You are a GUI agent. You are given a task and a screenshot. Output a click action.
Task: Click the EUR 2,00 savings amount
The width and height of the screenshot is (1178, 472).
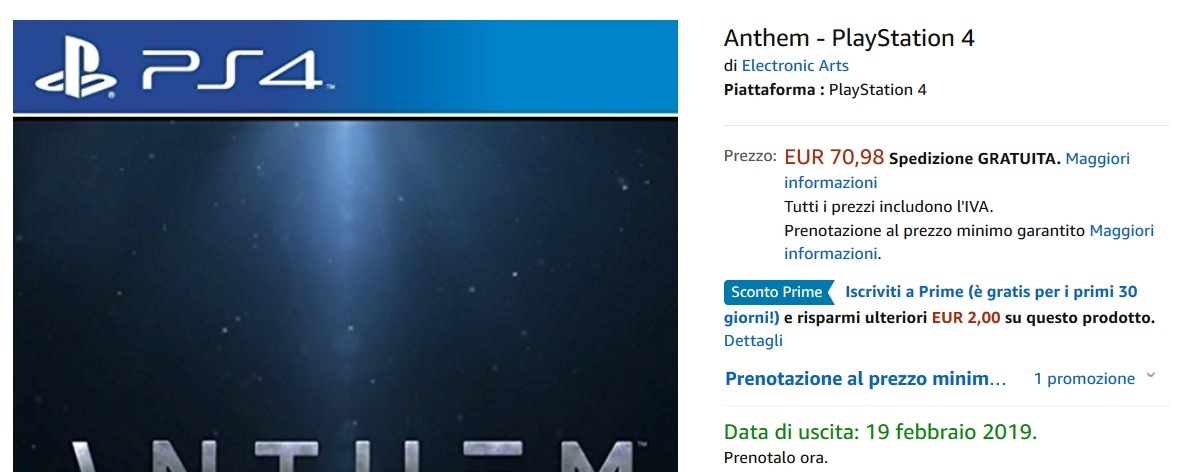tap(965, 318)
